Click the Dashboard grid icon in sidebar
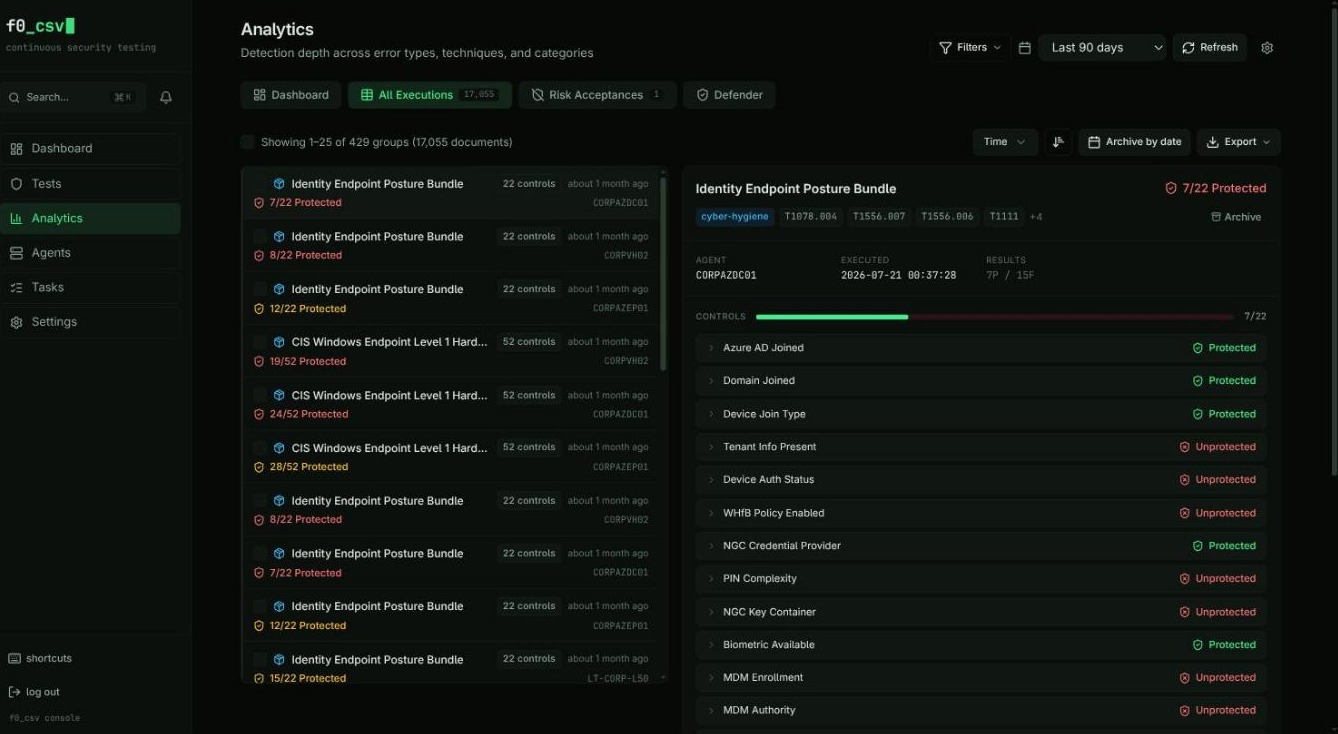1338x734 pixels. tap(16, 149)
